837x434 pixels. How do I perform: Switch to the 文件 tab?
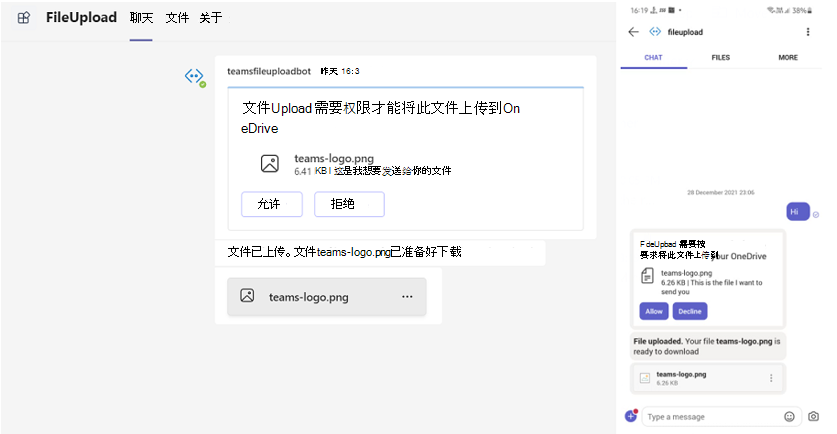[x=177, y=18]
